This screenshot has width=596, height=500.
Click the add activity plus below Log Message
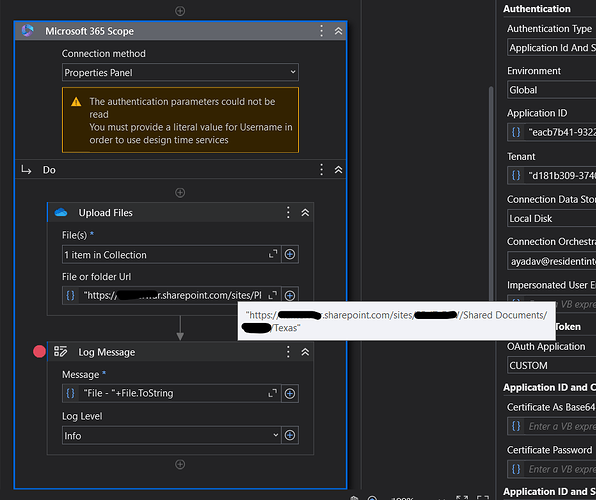(x=180, y=464)
